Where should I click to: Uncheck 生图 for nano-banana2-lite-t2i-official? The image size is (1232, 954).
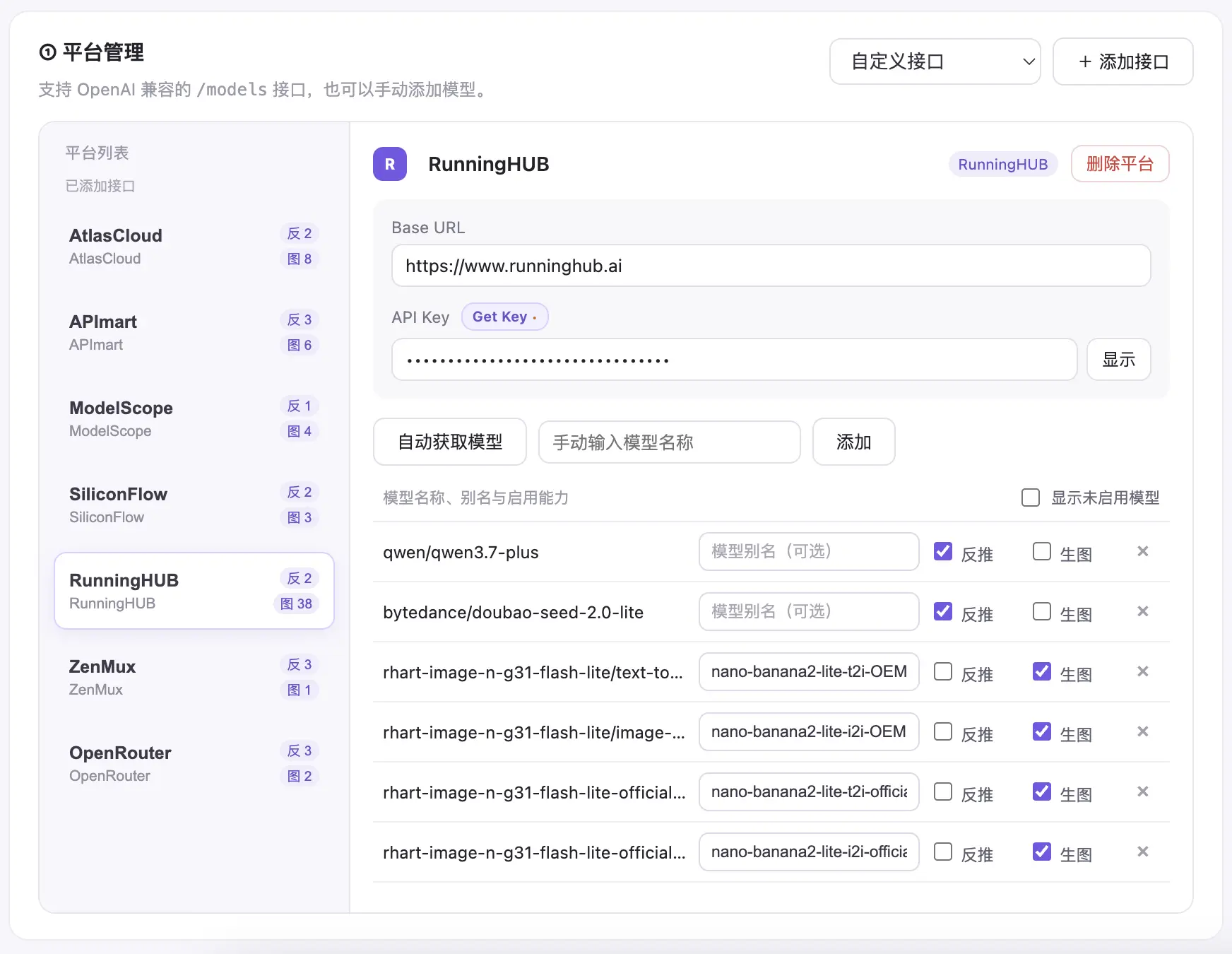[1042, 791]
